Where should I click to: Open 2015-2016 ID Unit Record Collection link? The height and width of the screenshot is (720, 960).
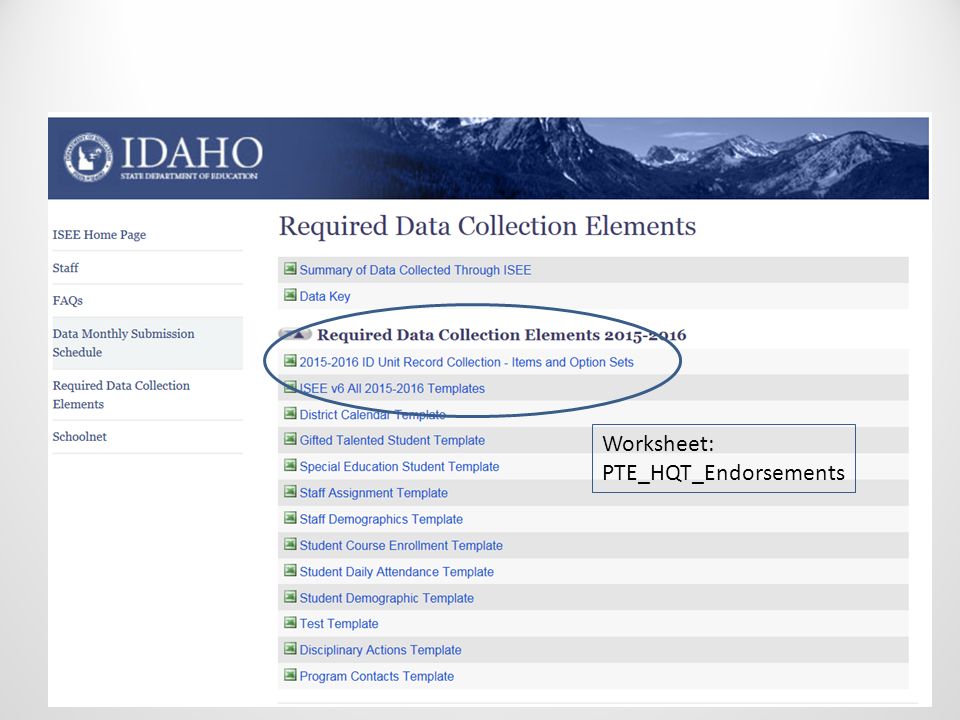pyautogui.click(x=467, y=362)
